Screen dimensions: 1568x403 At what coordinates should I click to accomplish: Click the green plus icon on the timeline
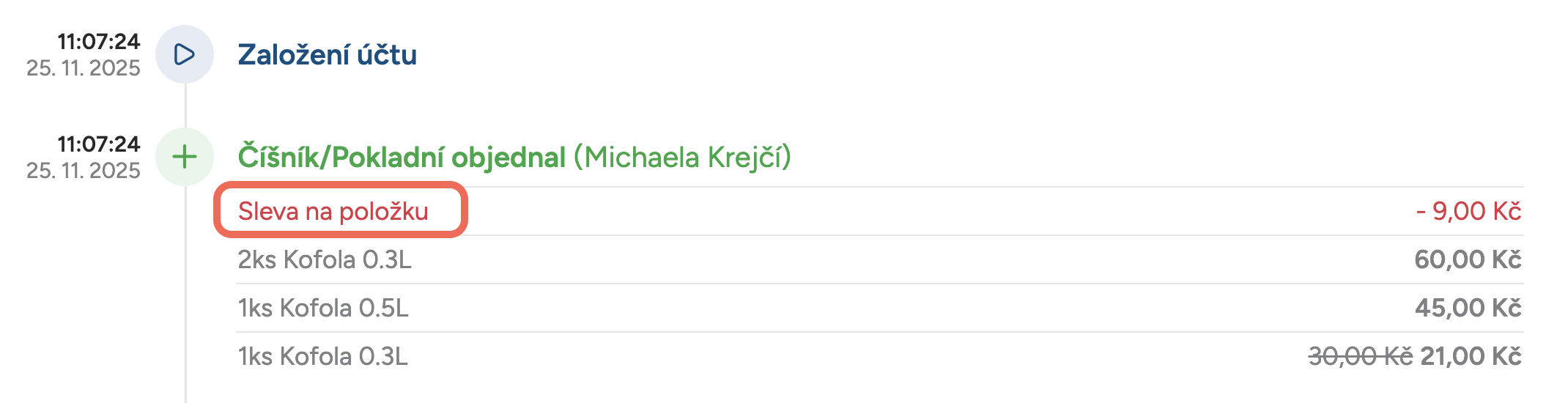point(184,157)
